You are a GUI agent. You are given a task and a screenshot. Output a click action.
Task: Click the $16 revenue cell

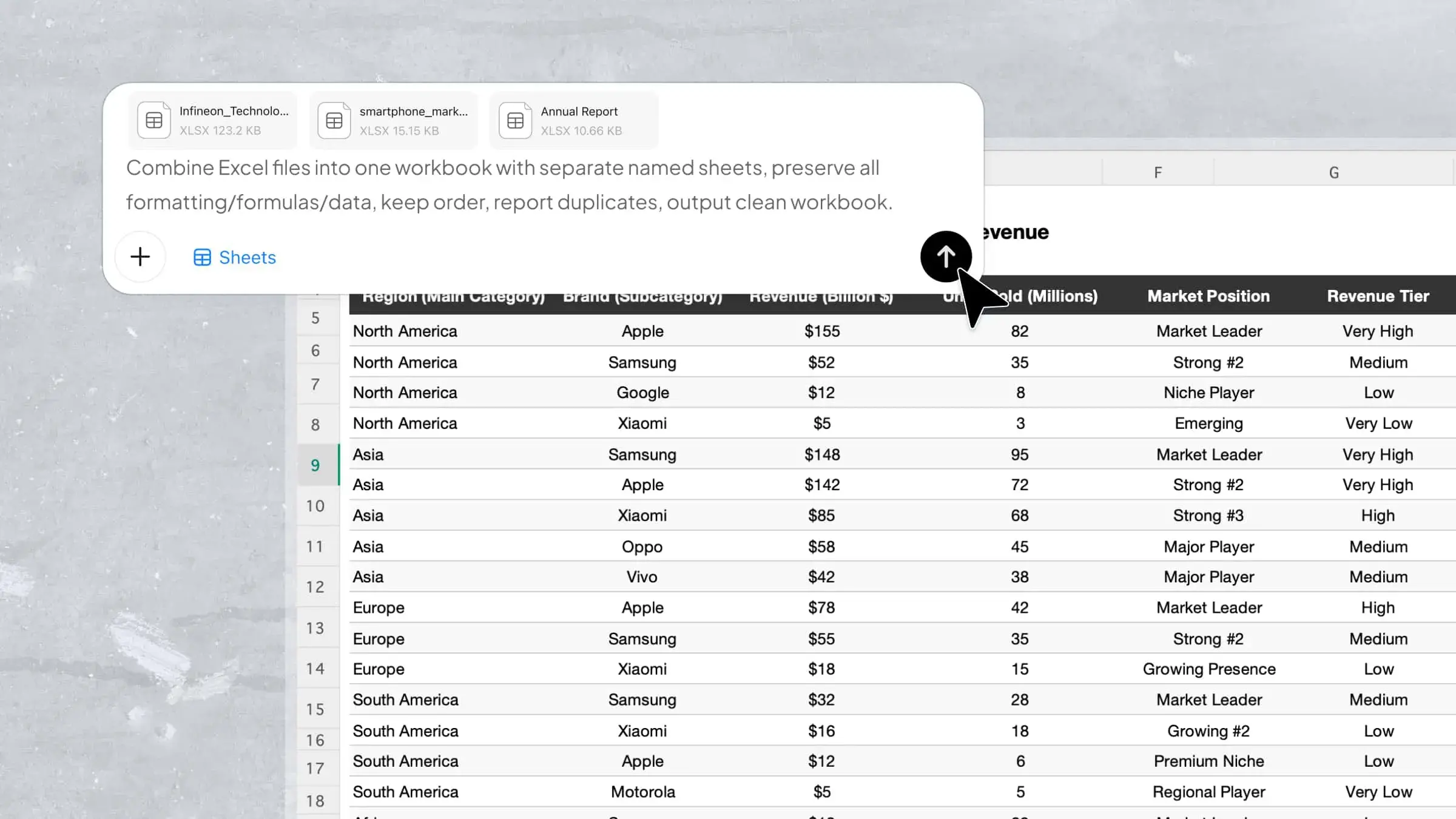click(x=822, y=731)
